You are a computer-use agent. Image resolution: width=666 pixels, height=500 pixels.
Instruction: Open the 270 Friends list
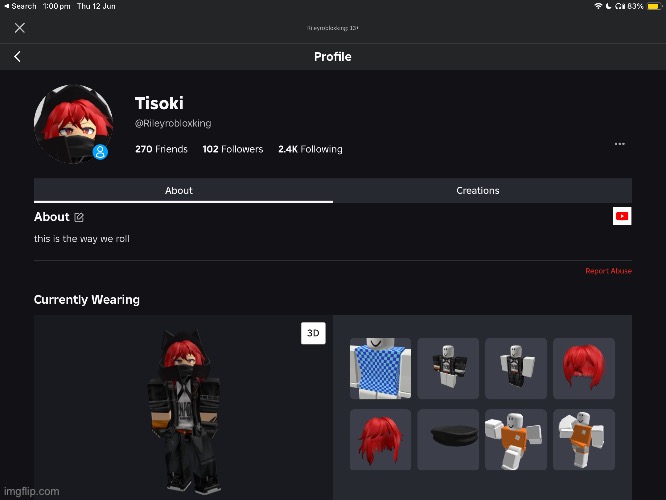tap(161, 149)
